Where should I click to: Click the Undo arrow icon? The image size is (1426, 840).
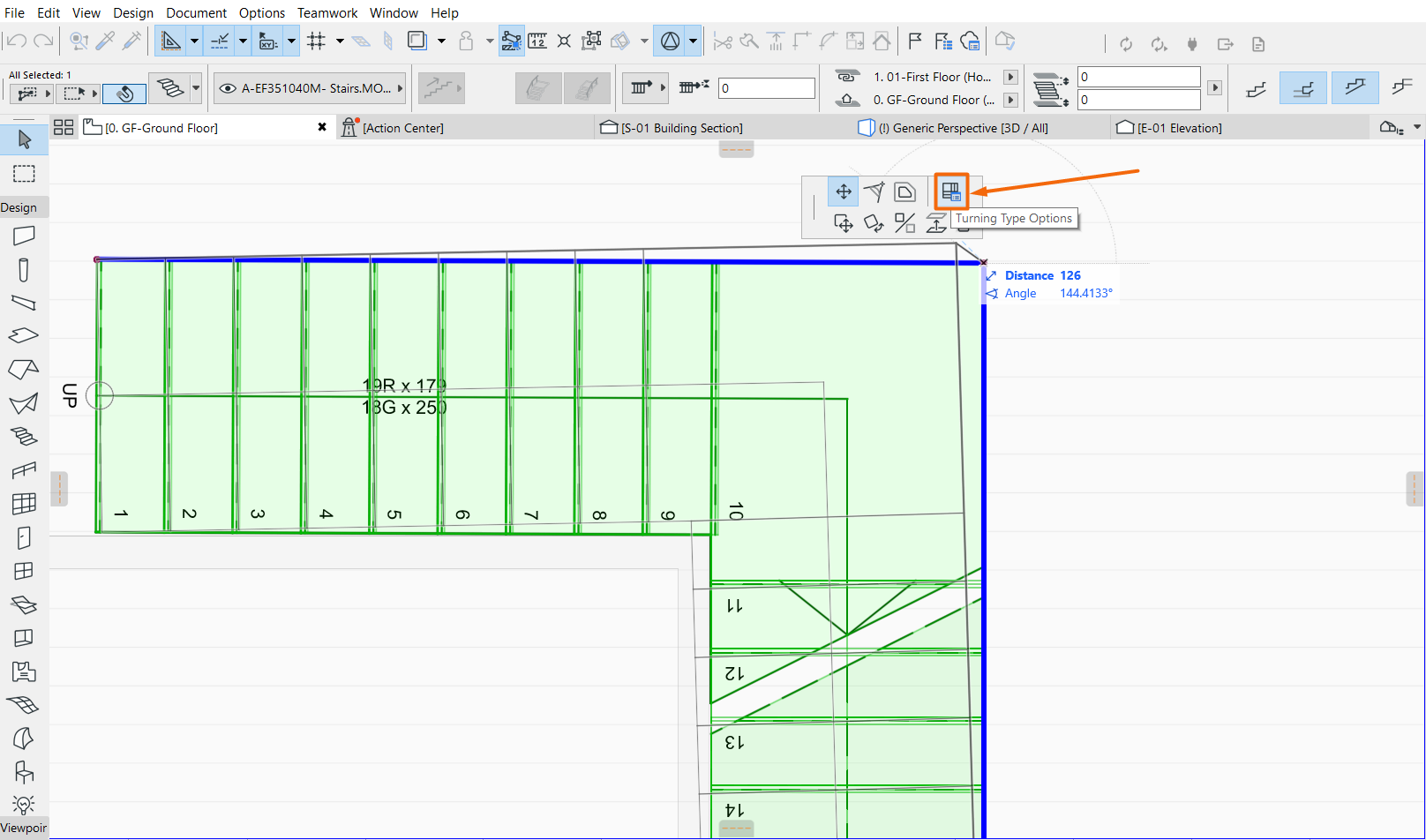coord(17,41)
